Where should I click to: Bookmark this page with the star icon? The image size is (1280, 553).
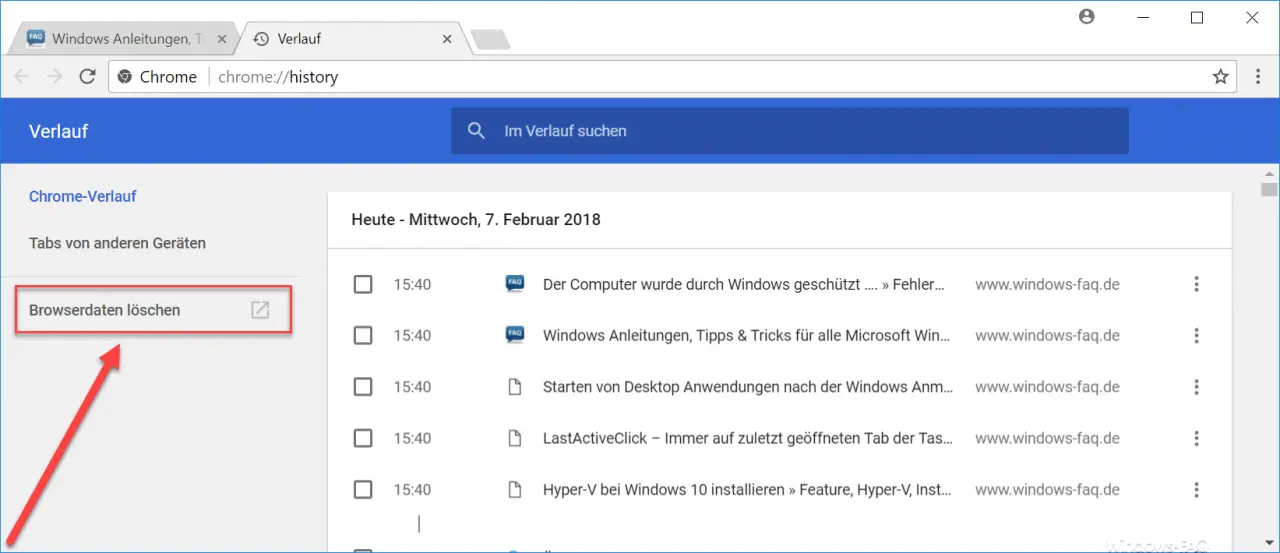click(1220, 76)
